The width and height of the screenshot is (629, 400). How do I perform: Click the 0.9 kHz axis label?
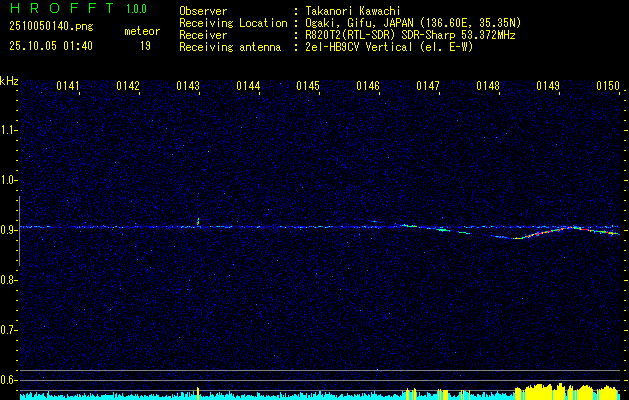tap(8, 230)
